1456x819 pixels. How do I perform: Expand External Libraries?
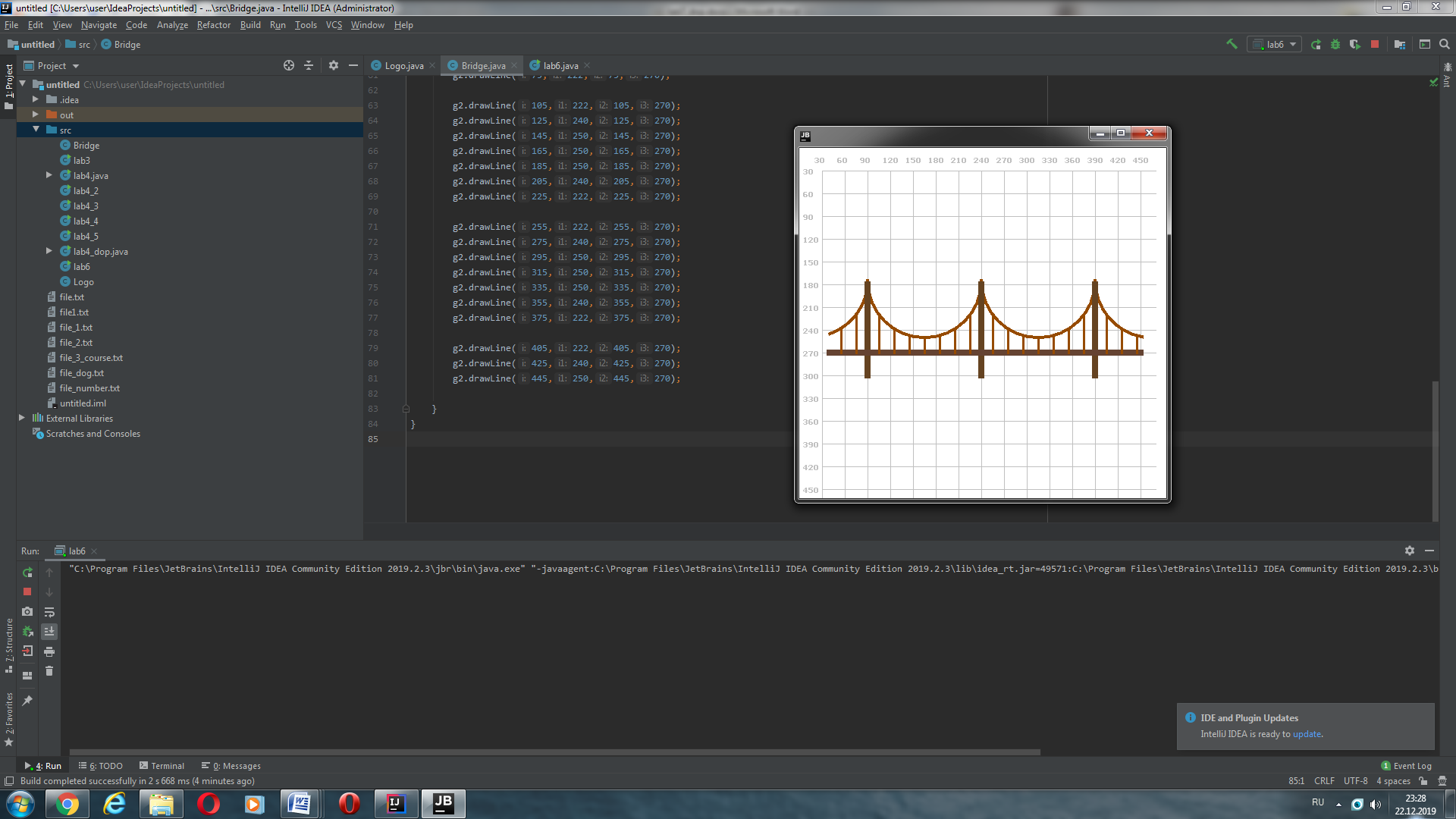coord(22,418)
